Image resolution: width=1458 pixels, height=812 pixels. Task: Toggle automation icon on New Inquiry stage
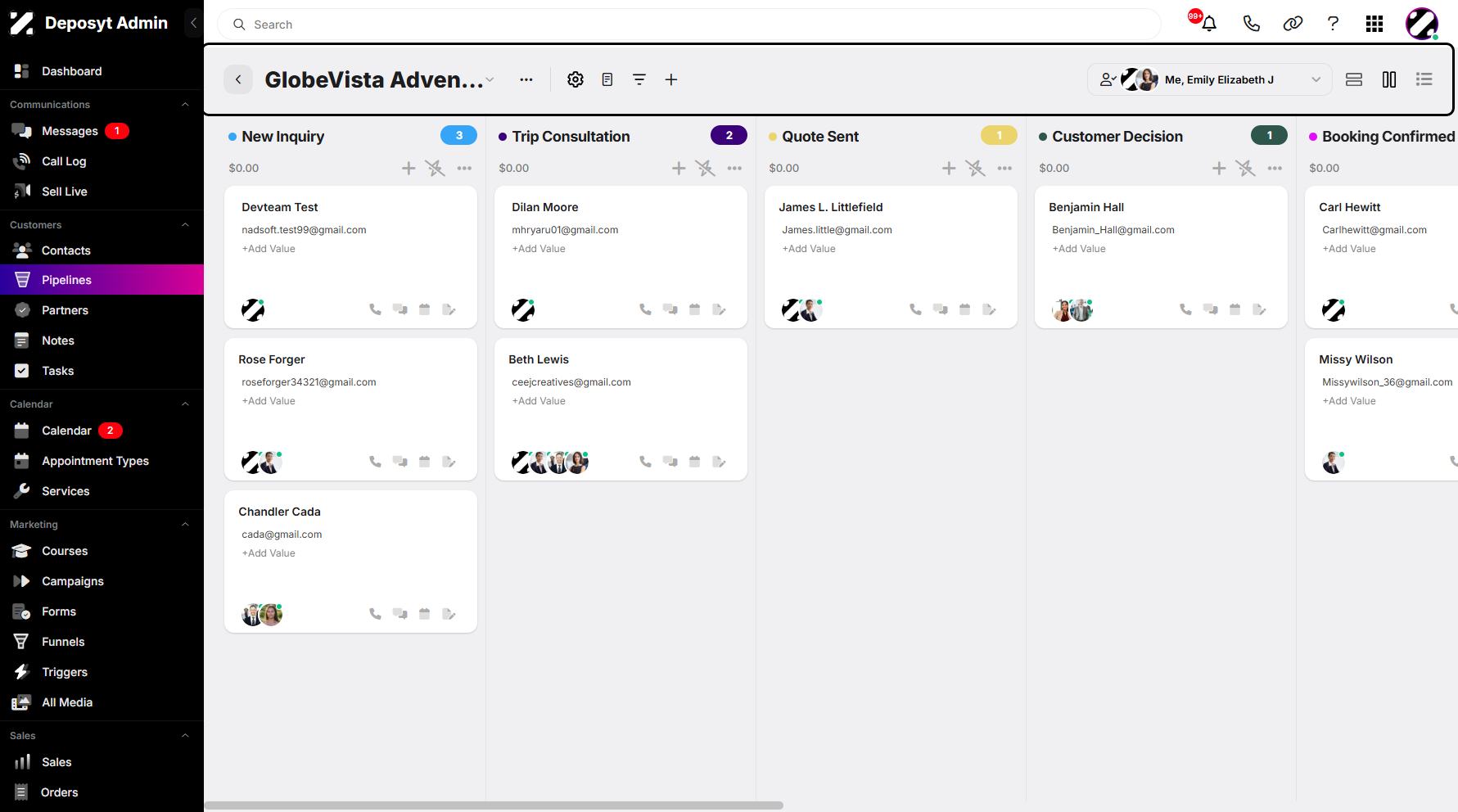tap(436, 168)
